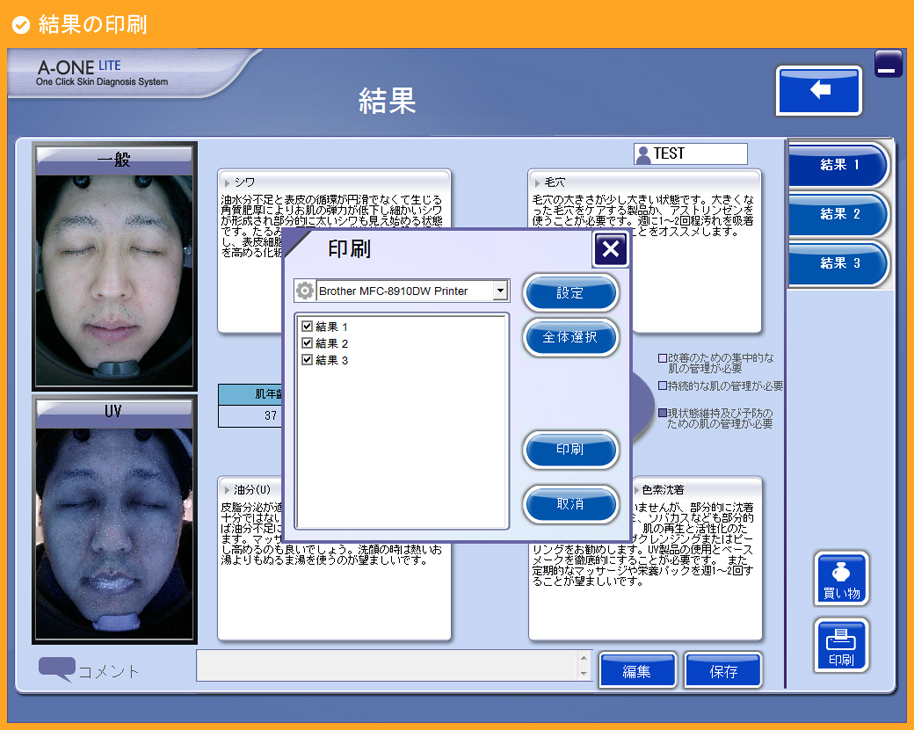Click the user icon next to TEST

tap(643, 154)
